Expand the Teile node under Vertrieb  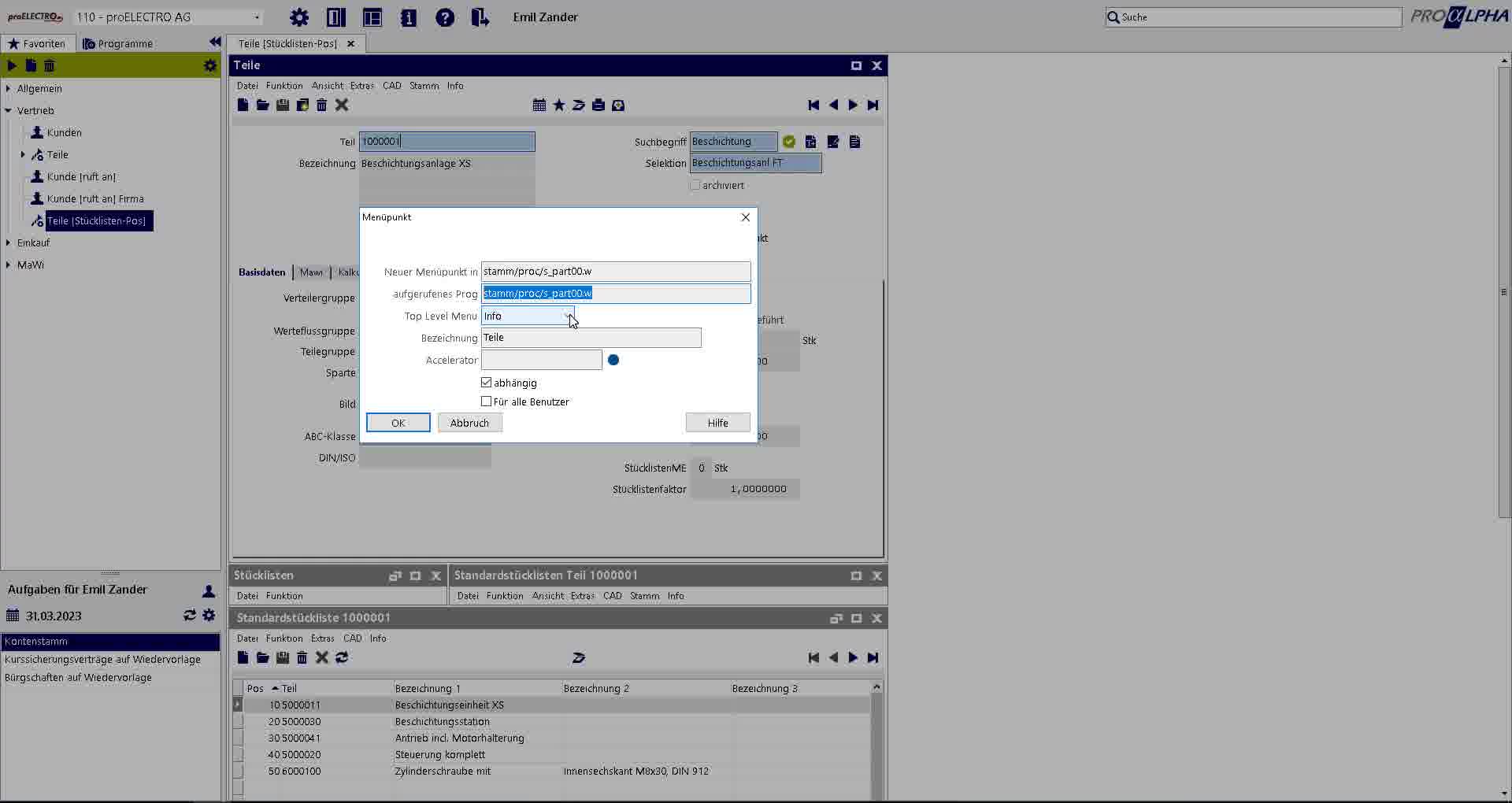point(22,154)
